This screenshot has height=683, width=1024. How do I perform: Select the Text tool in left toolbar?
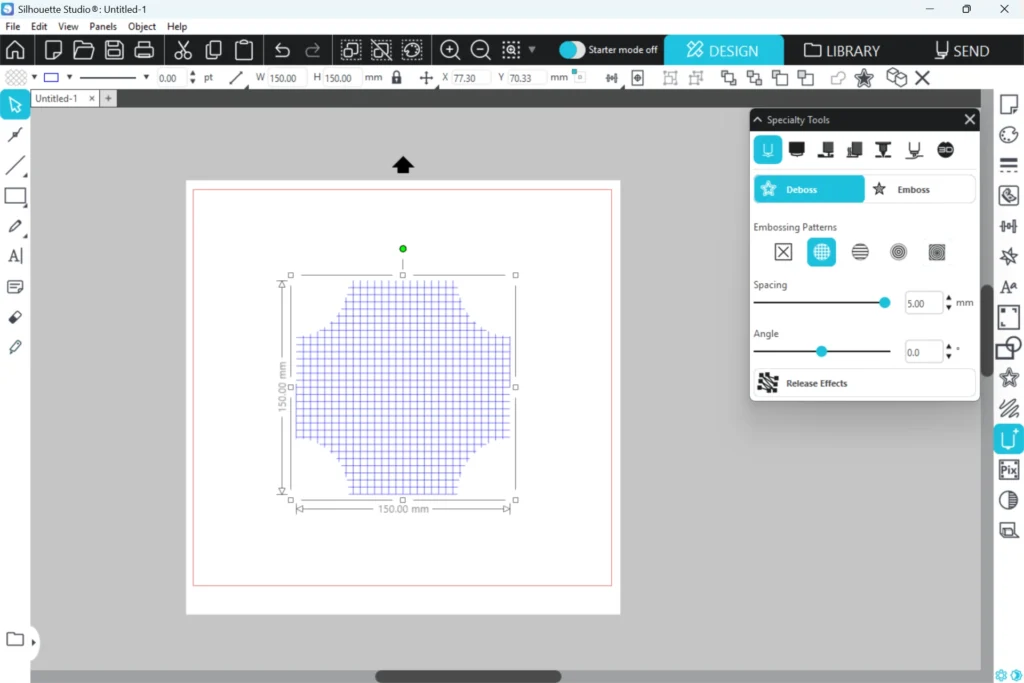pos(15,256)
